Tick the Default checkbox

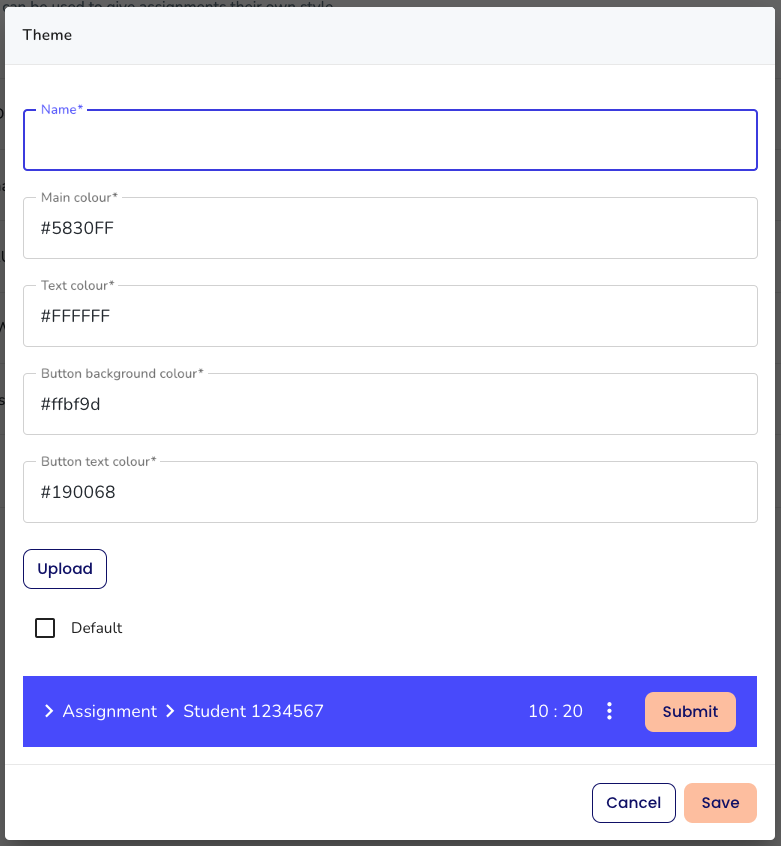[45, 628]
